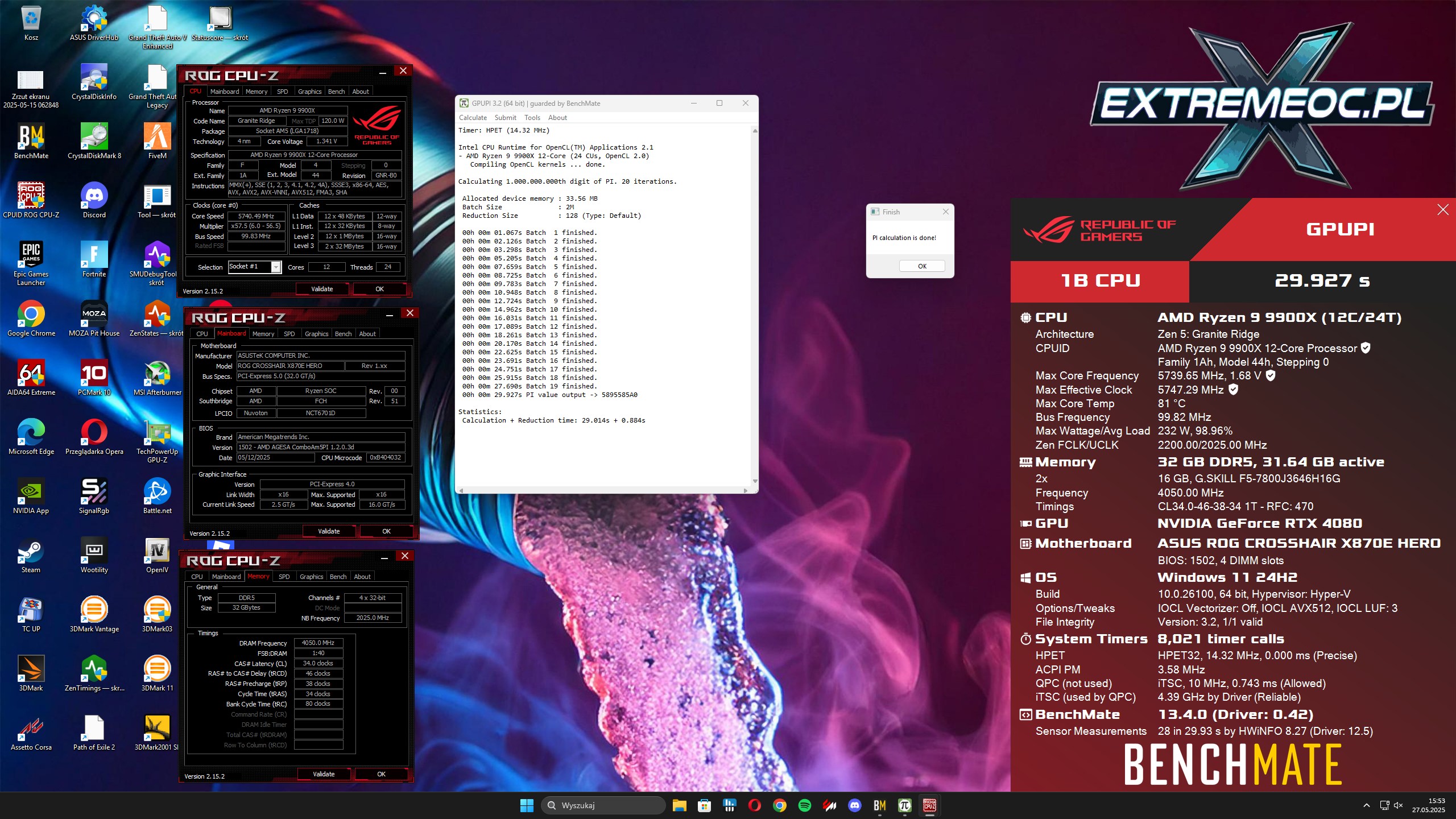
Task: Open Google Chrome desktop icon
Action: [31, 319]
